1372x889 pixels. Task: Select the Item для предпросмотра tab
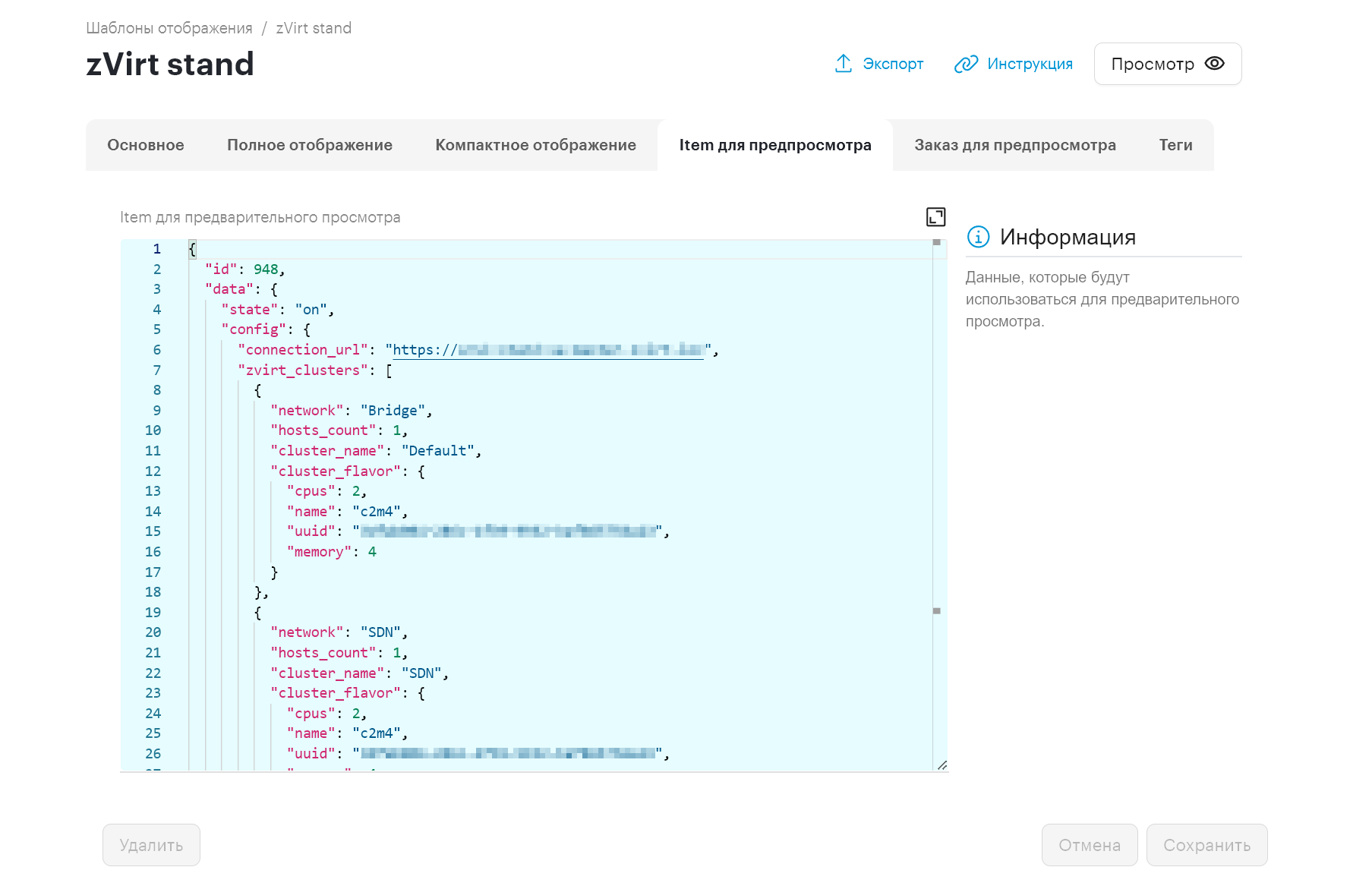coord(775,145)
